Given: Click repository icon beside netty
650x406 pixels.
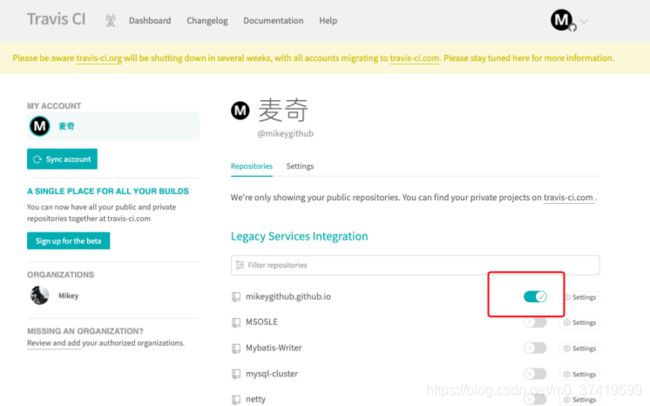Looking at the screenshot, I should coord(236,400).
